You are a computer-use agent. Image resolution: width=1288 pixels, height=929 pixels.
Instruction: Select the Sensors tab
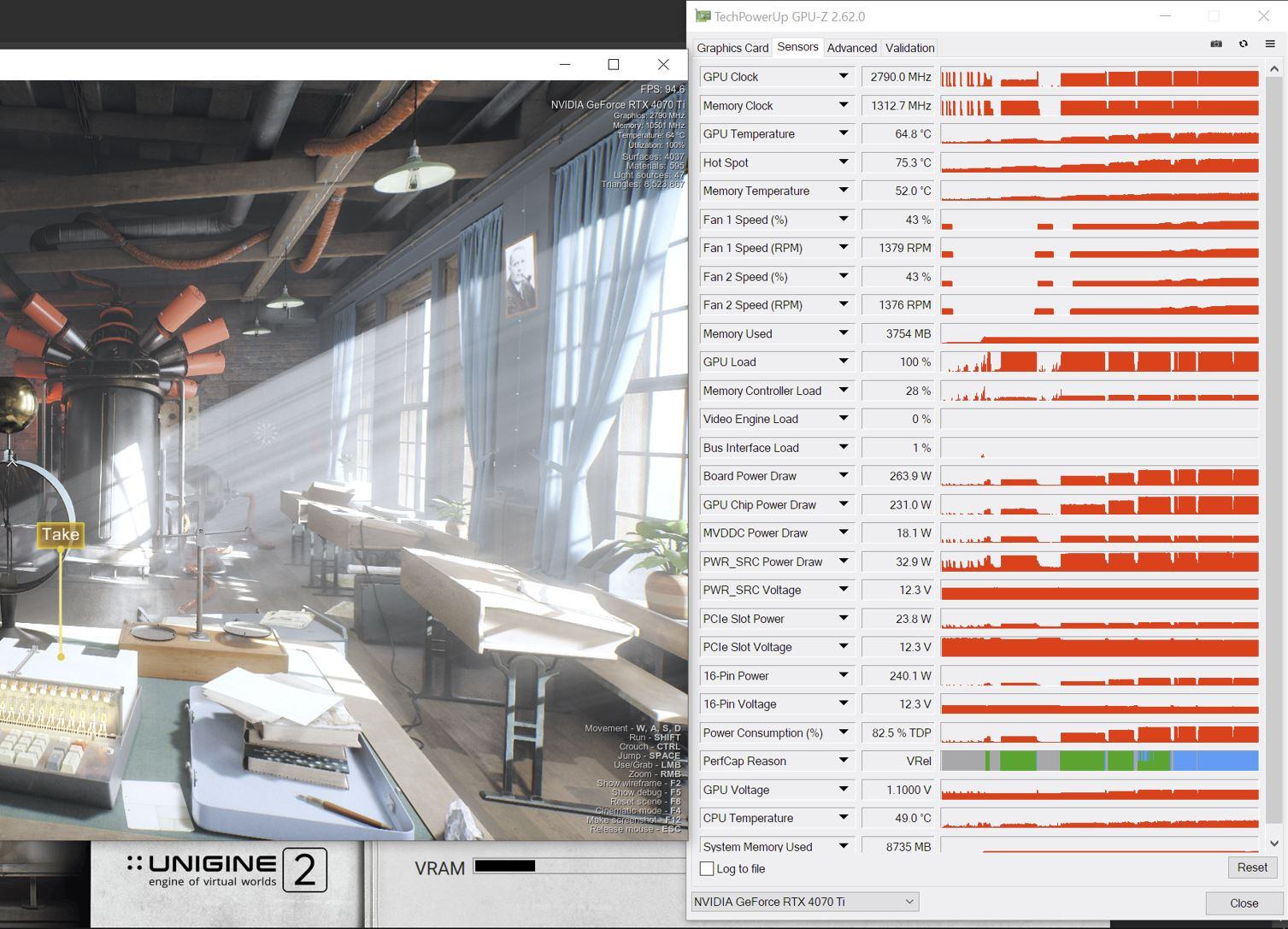tap(797, 47)
